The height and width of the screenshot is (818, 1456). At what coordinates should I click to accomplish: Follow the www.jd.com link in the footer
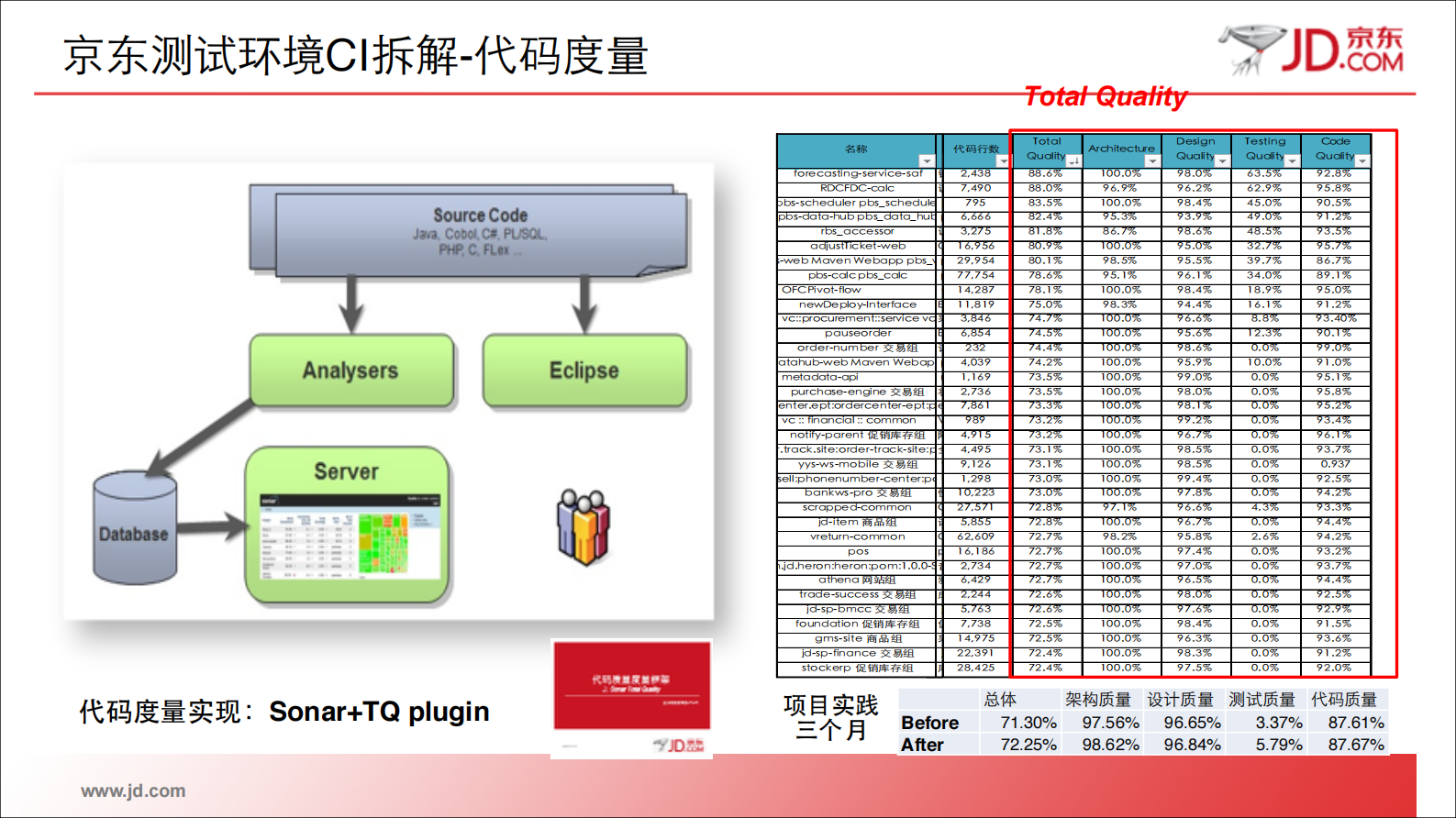pyautogui.click(x=133, y=790)
